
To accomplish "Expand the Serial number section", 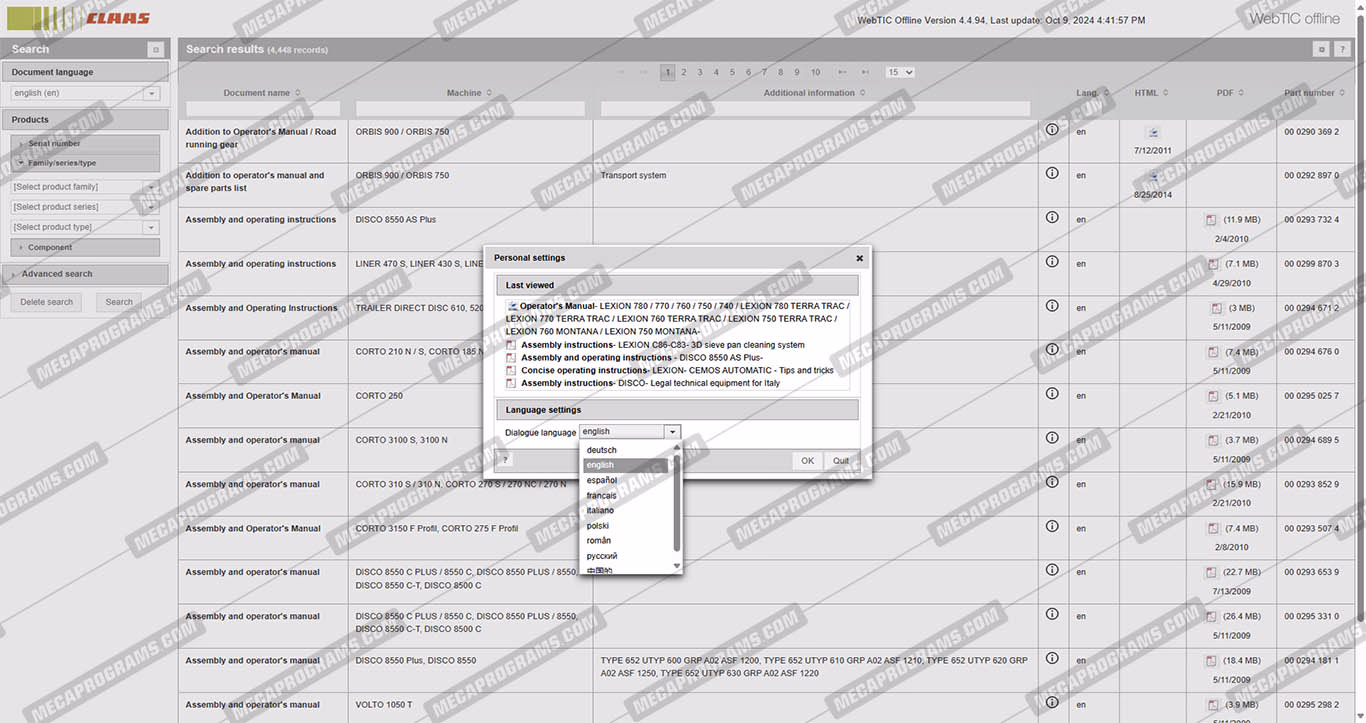I will pos(86,144).
